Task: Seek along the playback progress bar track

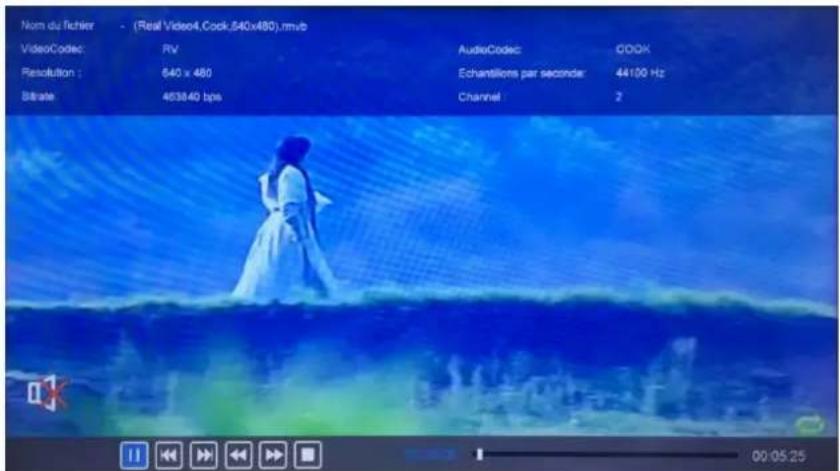Action: (608, 455)
